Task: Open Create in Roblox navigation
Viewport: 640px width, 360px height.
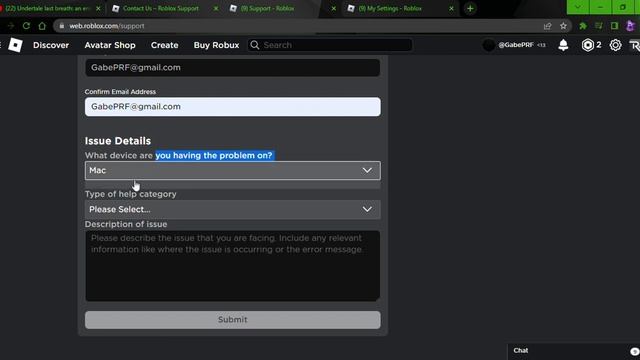Action: [164, 45]
